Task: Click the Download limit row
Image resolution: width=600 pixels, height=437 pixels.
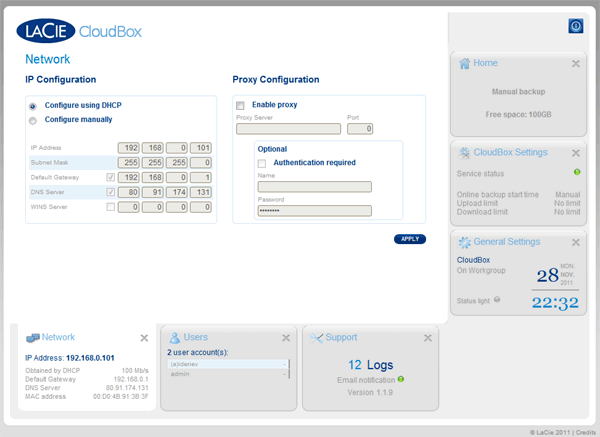Action: 518,212
